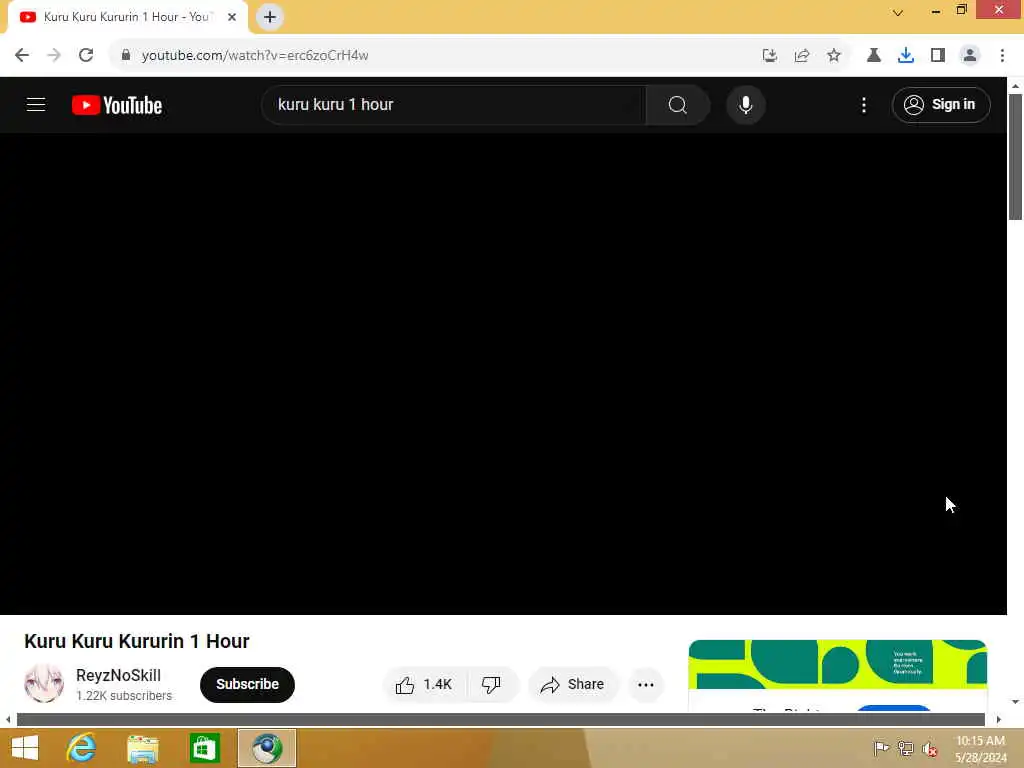This screenshot has height=768, width=1024.
Task: Open the Windows Start button
Action: [25, 748]
